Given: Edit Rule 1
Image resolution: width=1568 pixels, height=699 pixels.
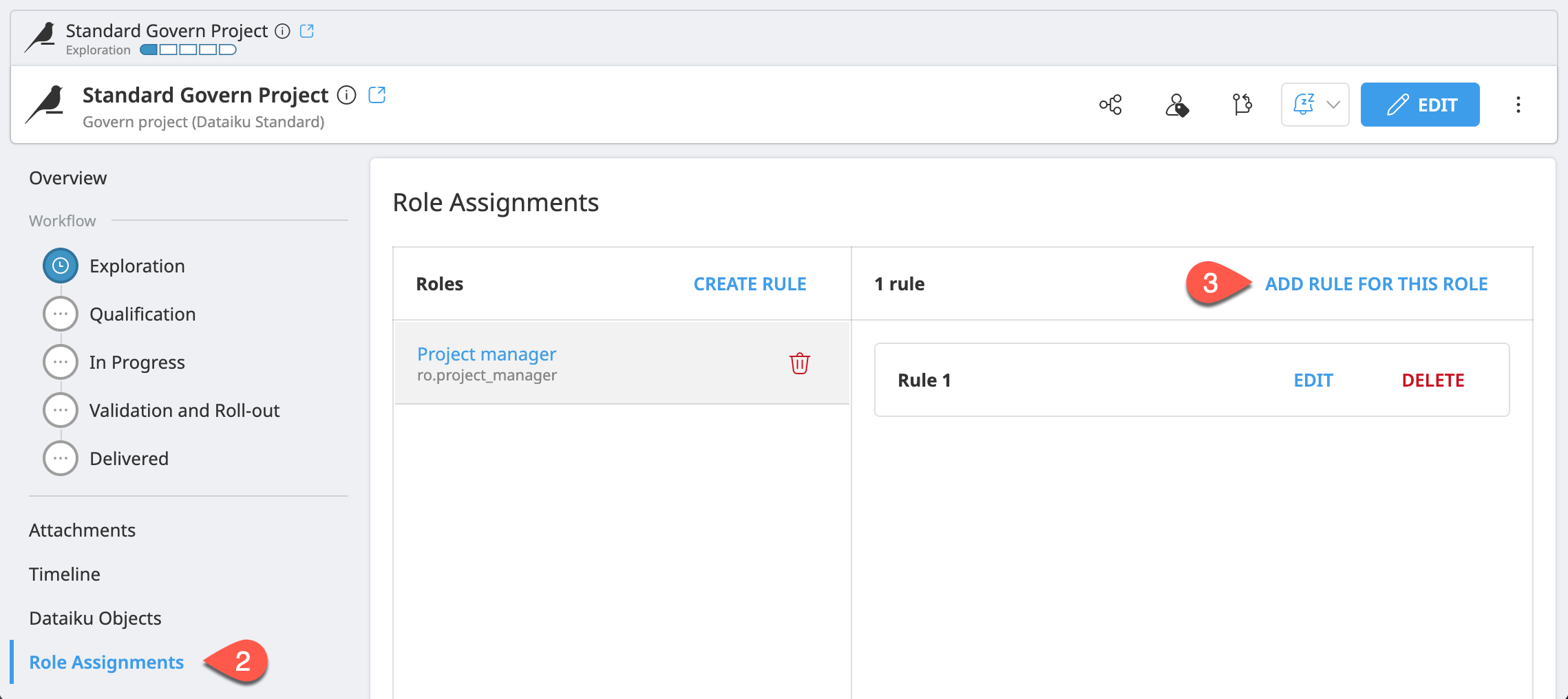Looking at the screenshot, I should 1313,380.
